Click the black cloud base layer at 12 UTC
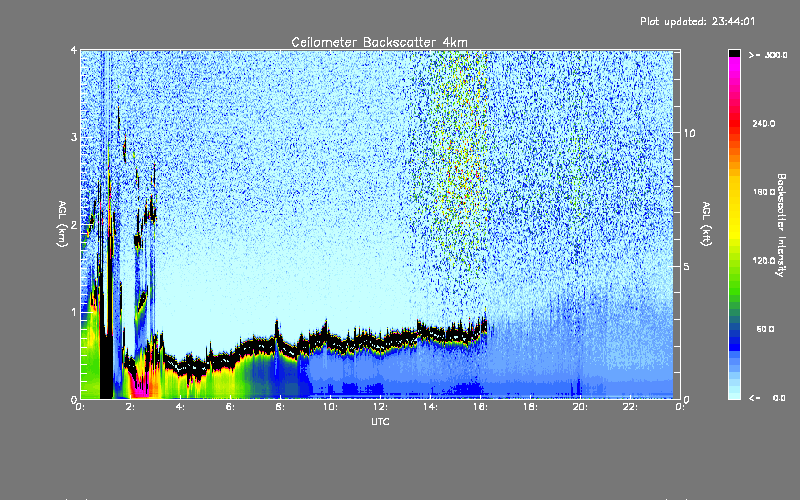 [x=380, y=343]
